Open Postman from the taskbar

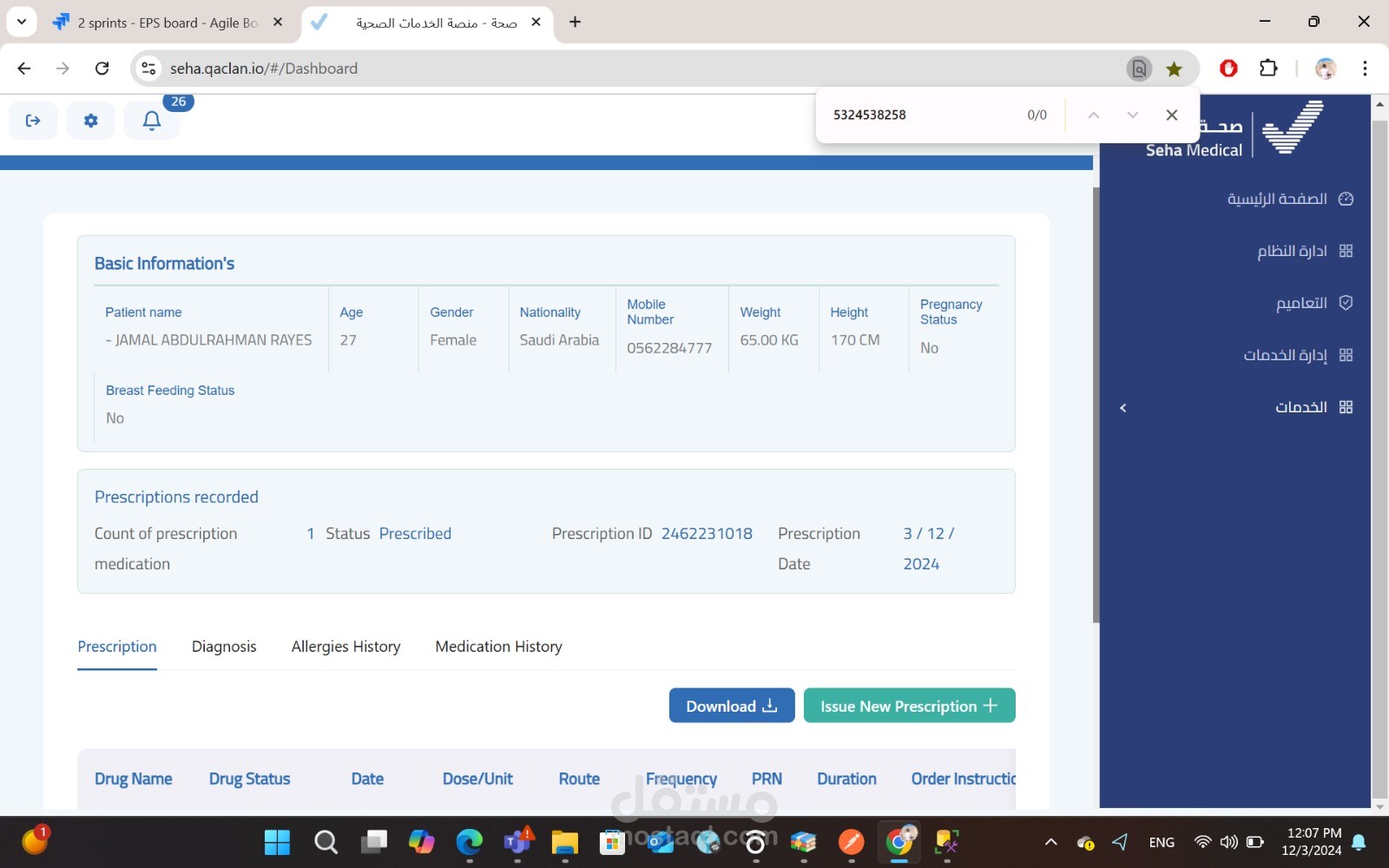click(x=851, y=842)
